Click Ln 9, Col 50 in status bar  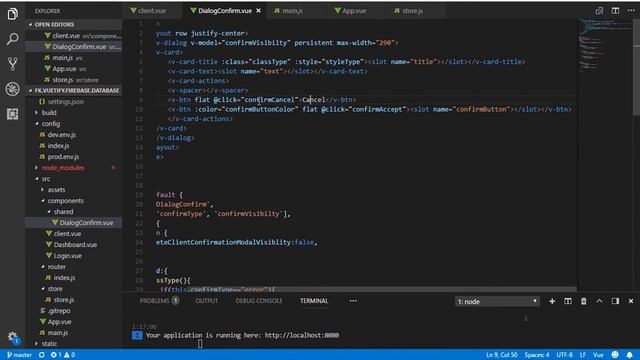point(502,355)
